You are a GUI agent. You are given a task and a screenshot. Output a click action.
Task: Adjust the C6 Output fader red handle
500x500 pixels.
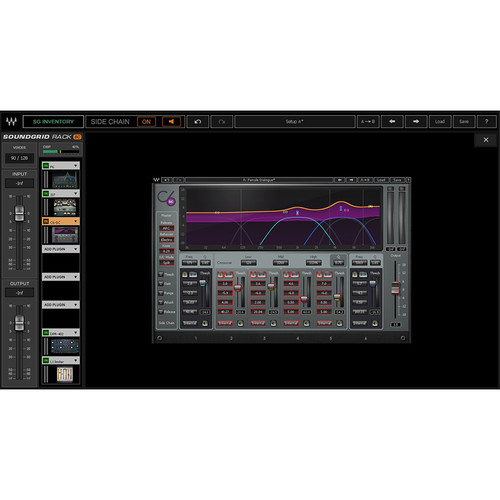pyautogui.click(x=395, y=288)
